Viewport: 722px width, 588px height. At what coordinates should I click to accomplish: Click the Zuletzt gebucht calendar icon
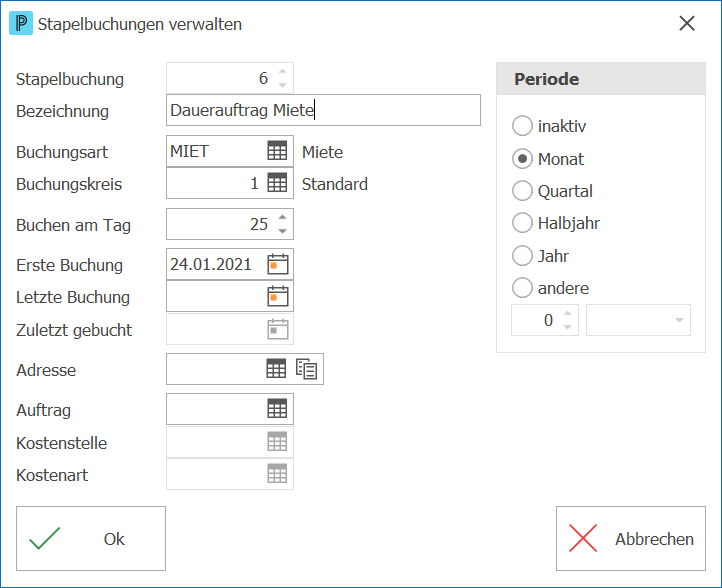pos(278,329)
